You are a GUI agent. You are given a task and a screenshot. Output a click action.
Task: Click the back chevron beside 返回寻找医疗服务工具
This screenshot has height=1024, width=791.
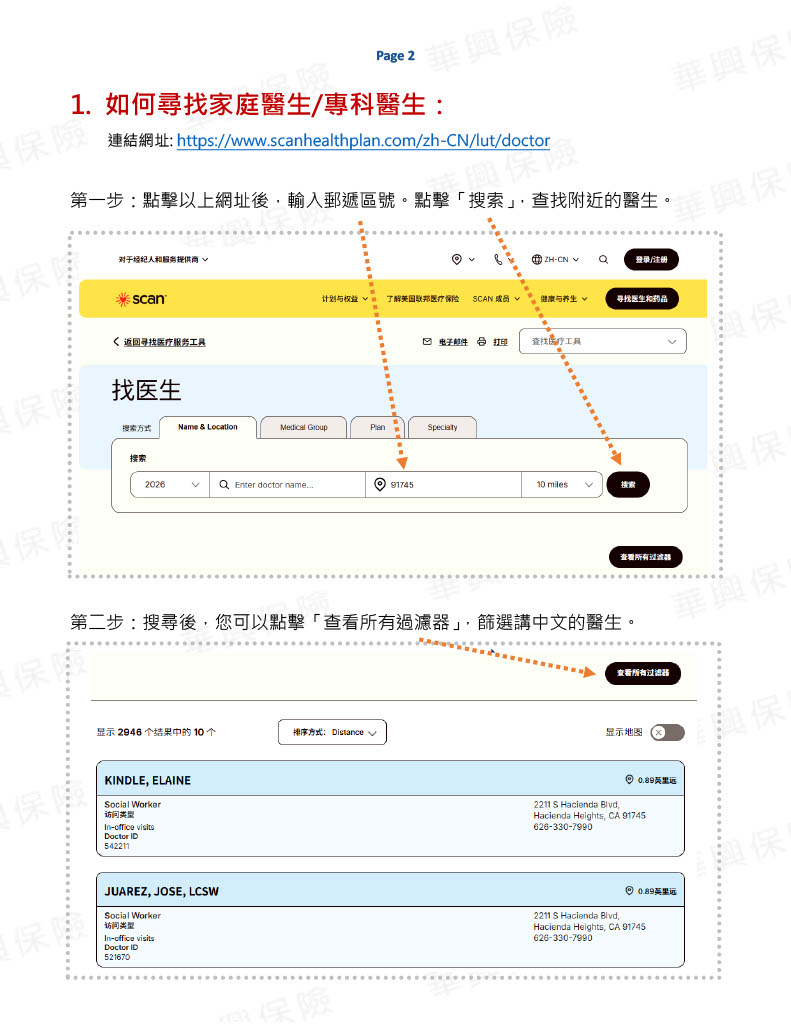(116, 342)
